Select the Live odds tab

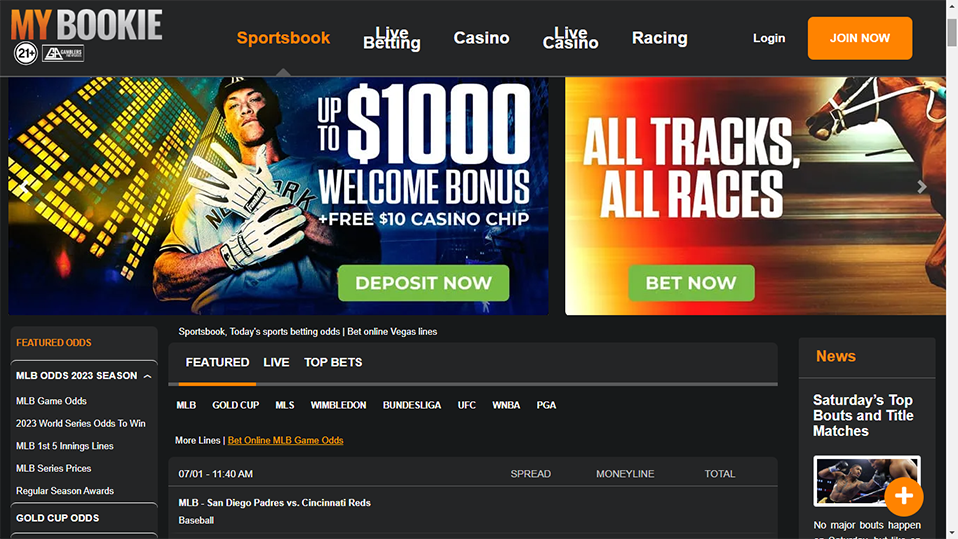(276, 362)
